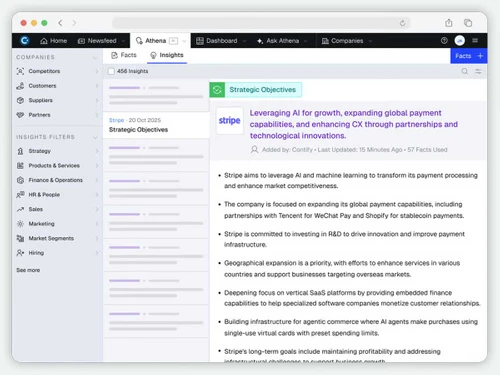500x375 pixels.
Task: Select the Stripe Strategic Objectives insight card
Action: 156,125
